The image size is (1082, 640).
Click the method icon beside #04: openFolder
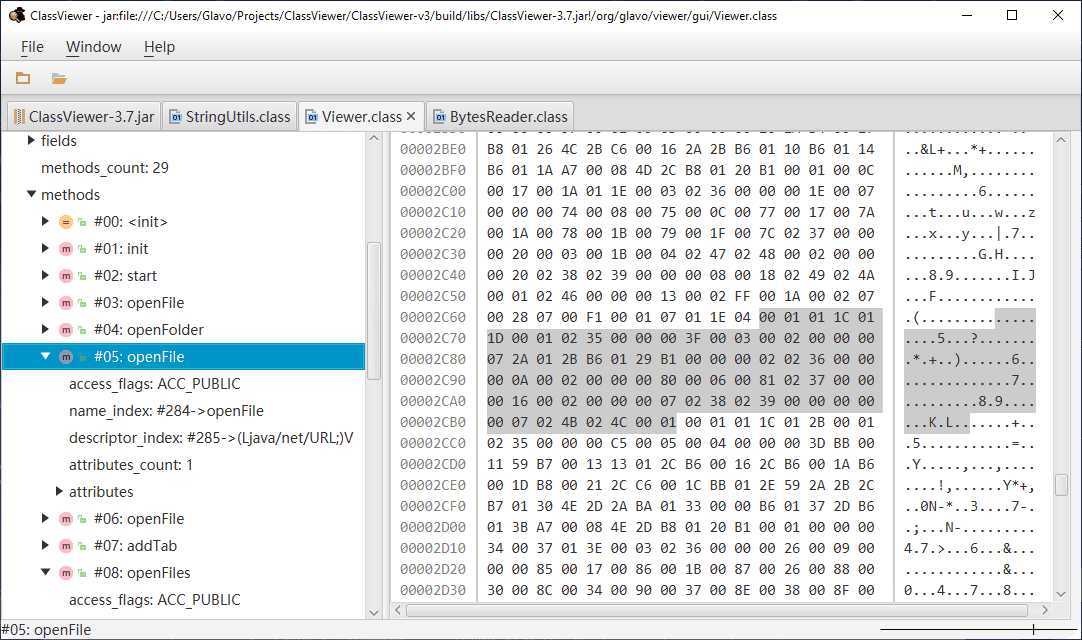[x=66, y=329]
